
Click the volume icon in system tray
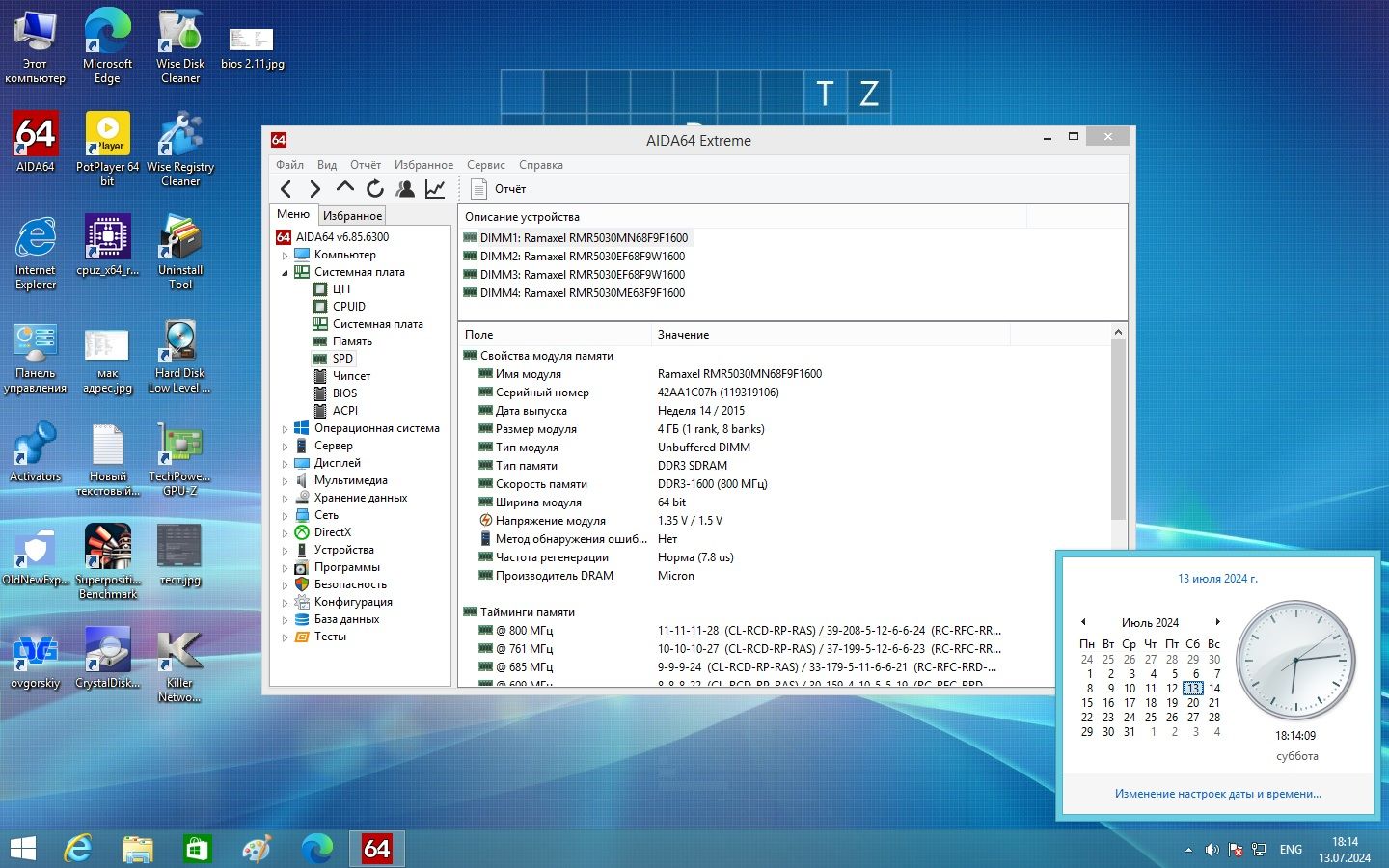(1212, 850)
